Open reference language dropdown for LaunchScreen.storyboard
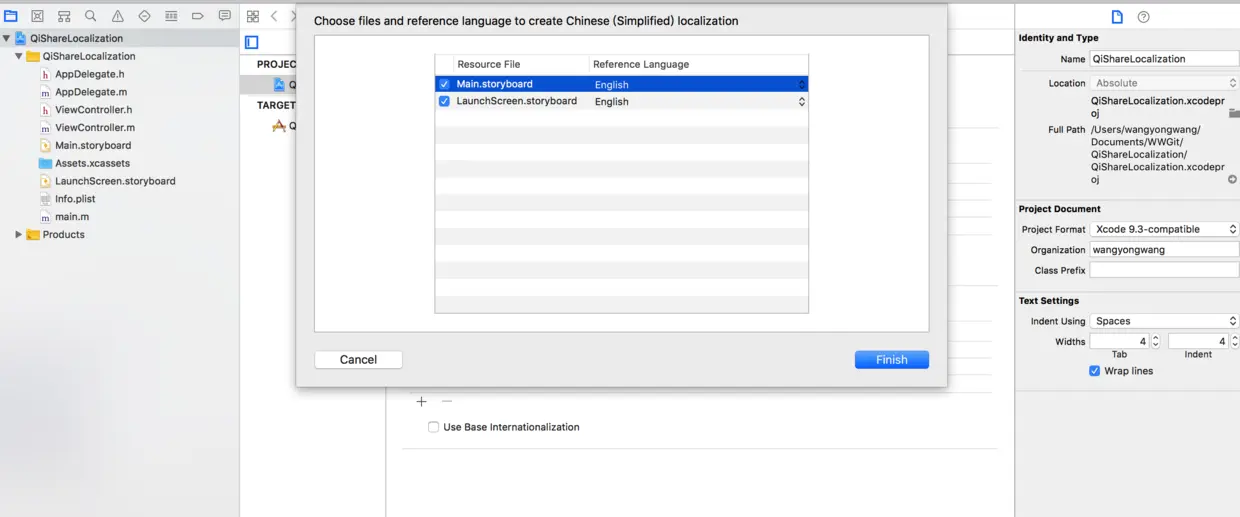1240x517 pixels. tap(801, 101)
